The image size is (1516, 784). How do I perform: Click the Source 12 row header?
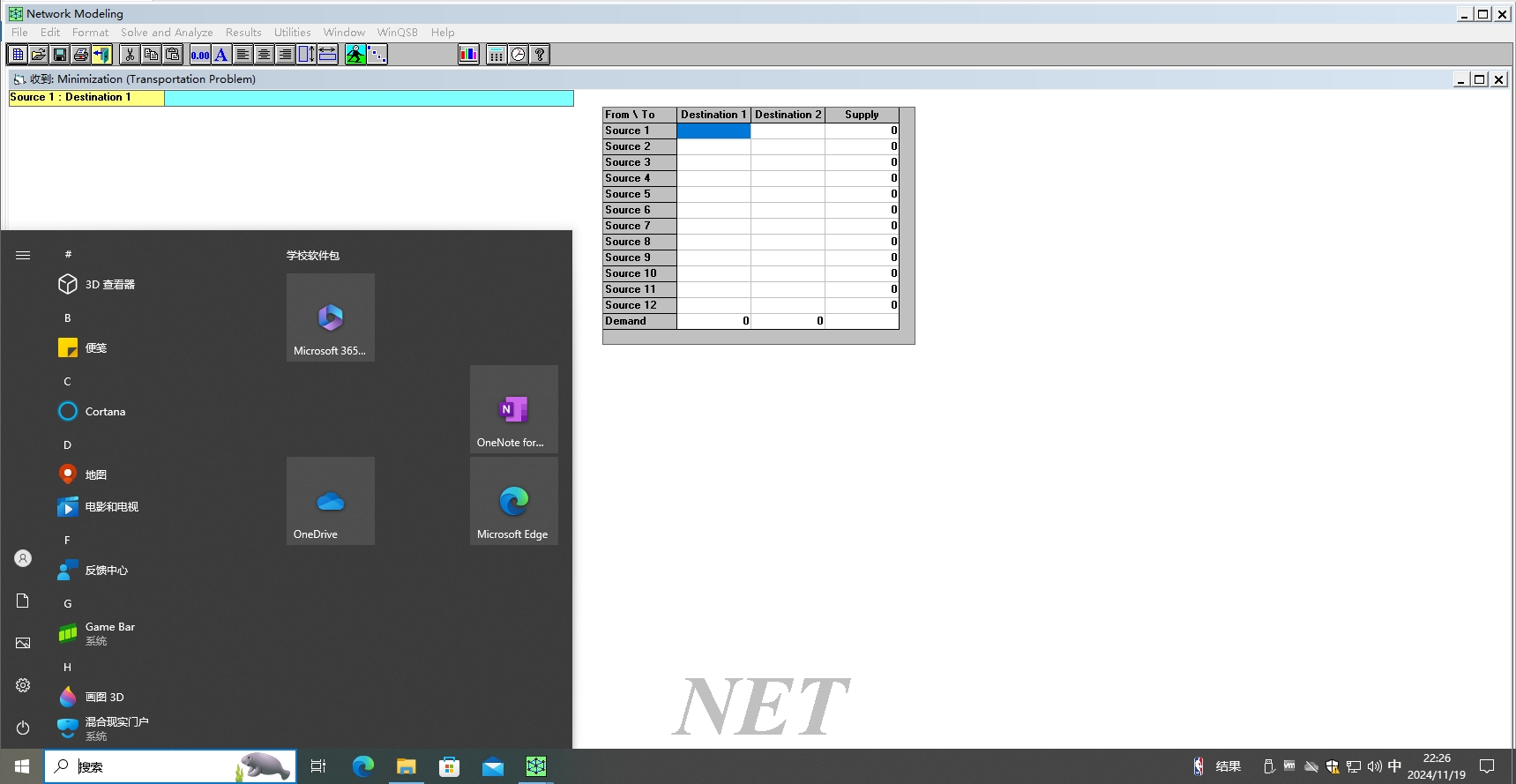639,305
